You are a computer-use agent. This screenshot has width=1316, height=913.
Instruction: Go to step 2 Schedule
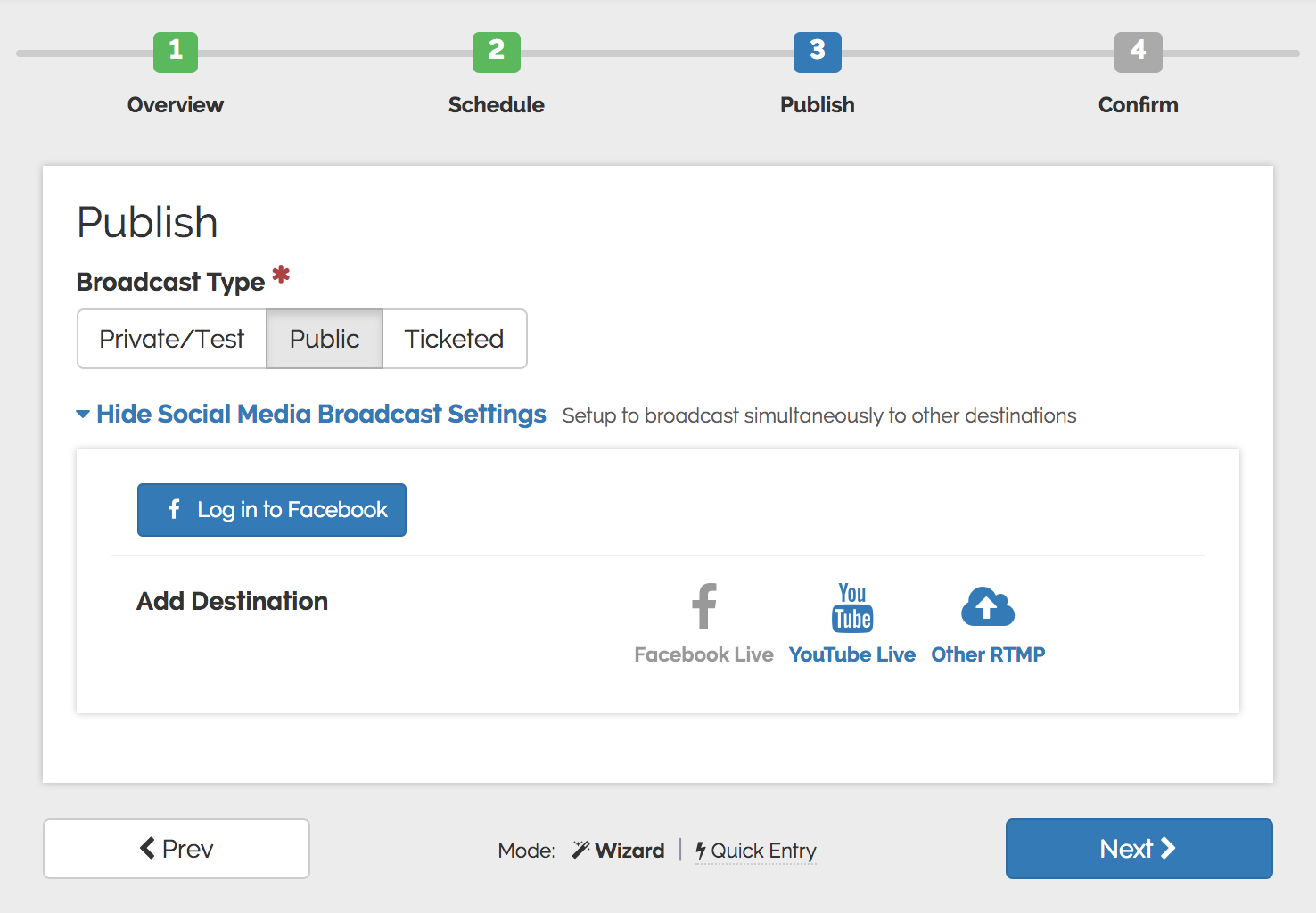click(497, 53)
